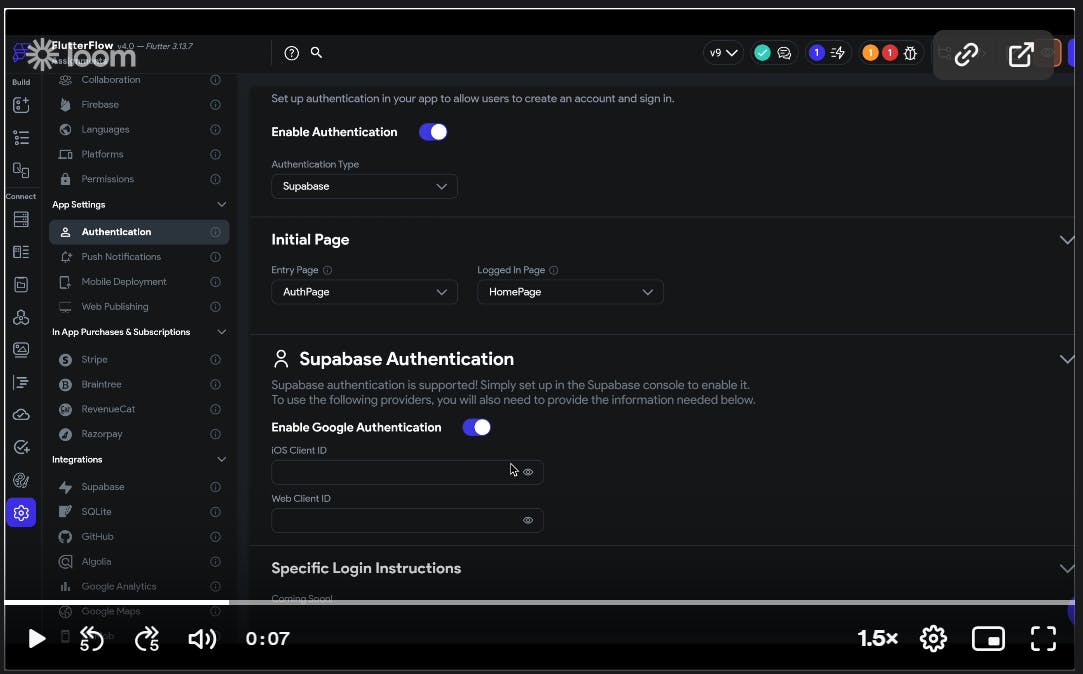Screen dimensions: 1083x674
Task: Open Languages settings
Action: pyautogui.click(x=139, y=130)
